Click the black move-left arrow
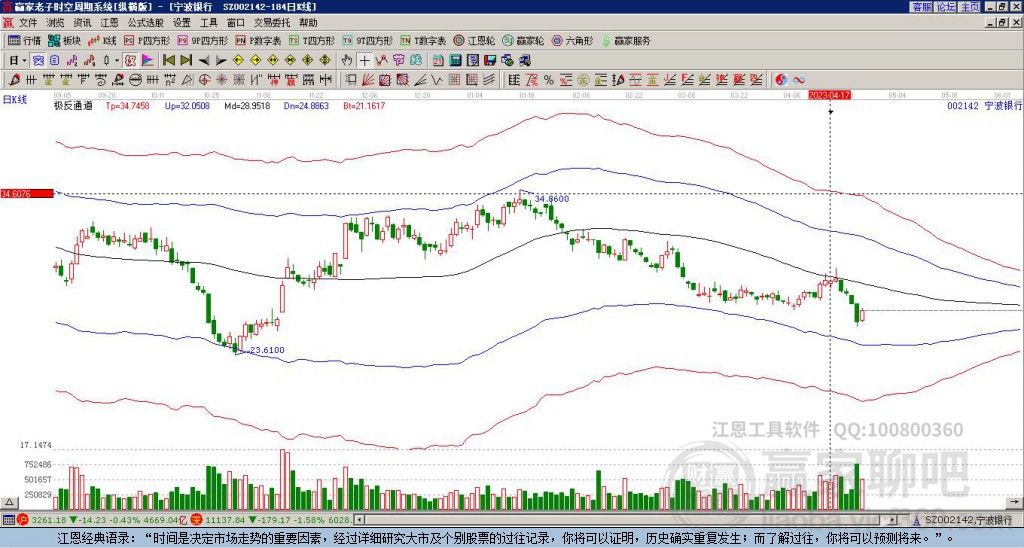The width and height of the screenshot is (1024, 548). point(204,61)
